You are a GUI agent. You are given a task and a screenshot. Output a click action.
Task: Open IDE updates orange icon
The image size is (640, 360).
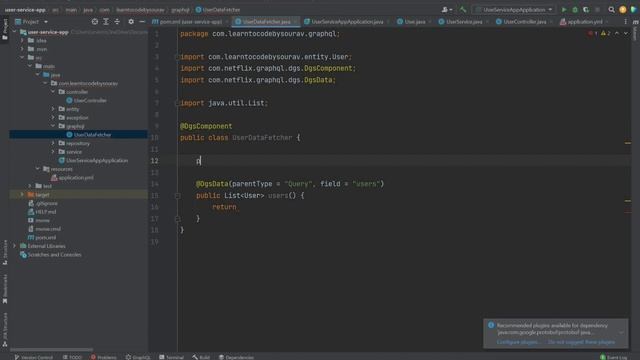click(622, 9)
